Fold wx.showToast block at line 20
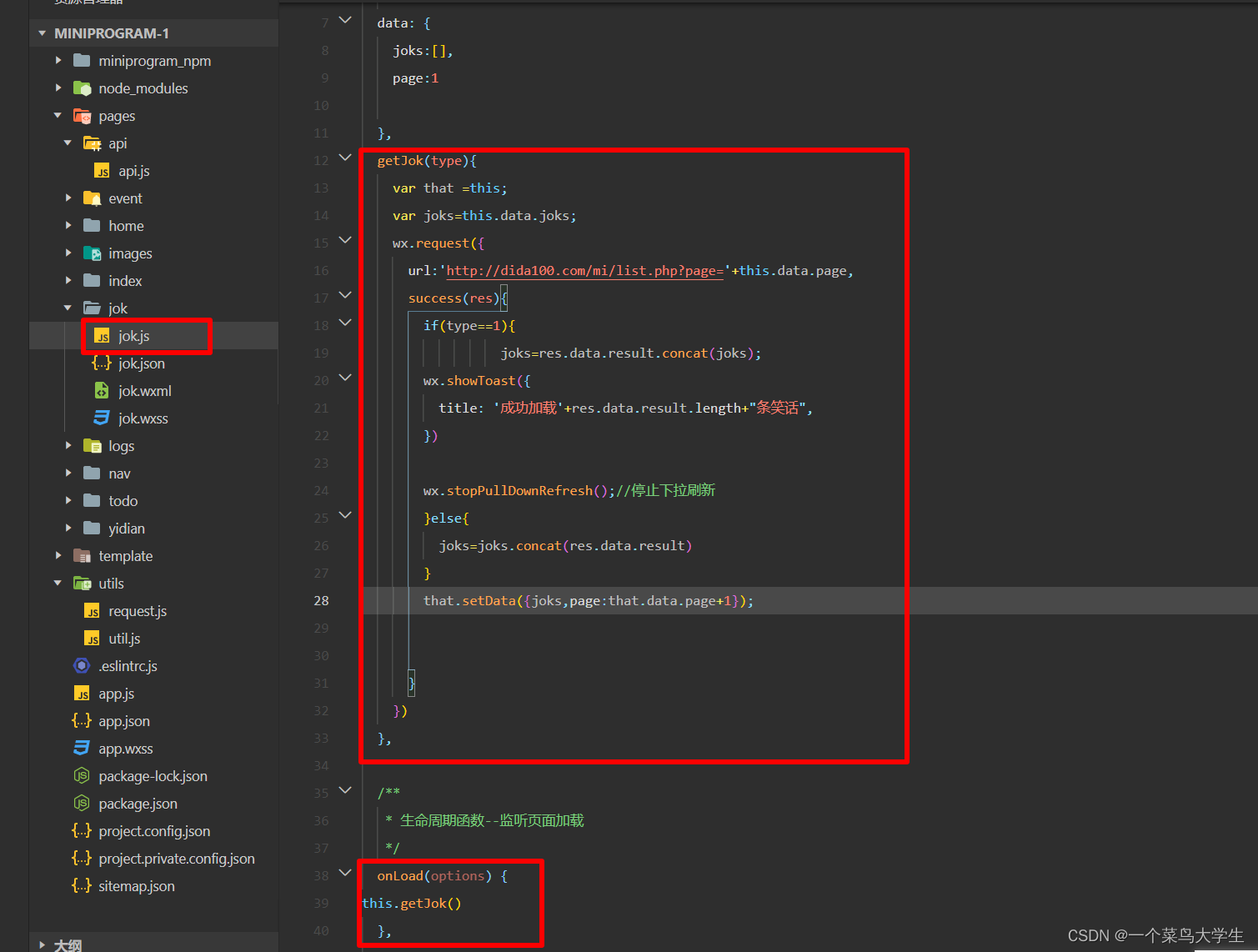 (x=345, y=377)
